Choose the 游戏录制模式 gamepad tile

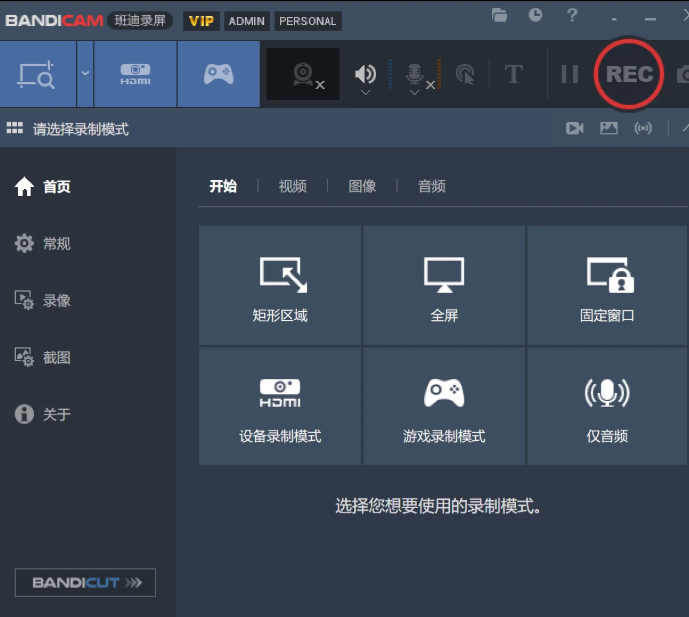pyautogui.click(x=444, y=406)
